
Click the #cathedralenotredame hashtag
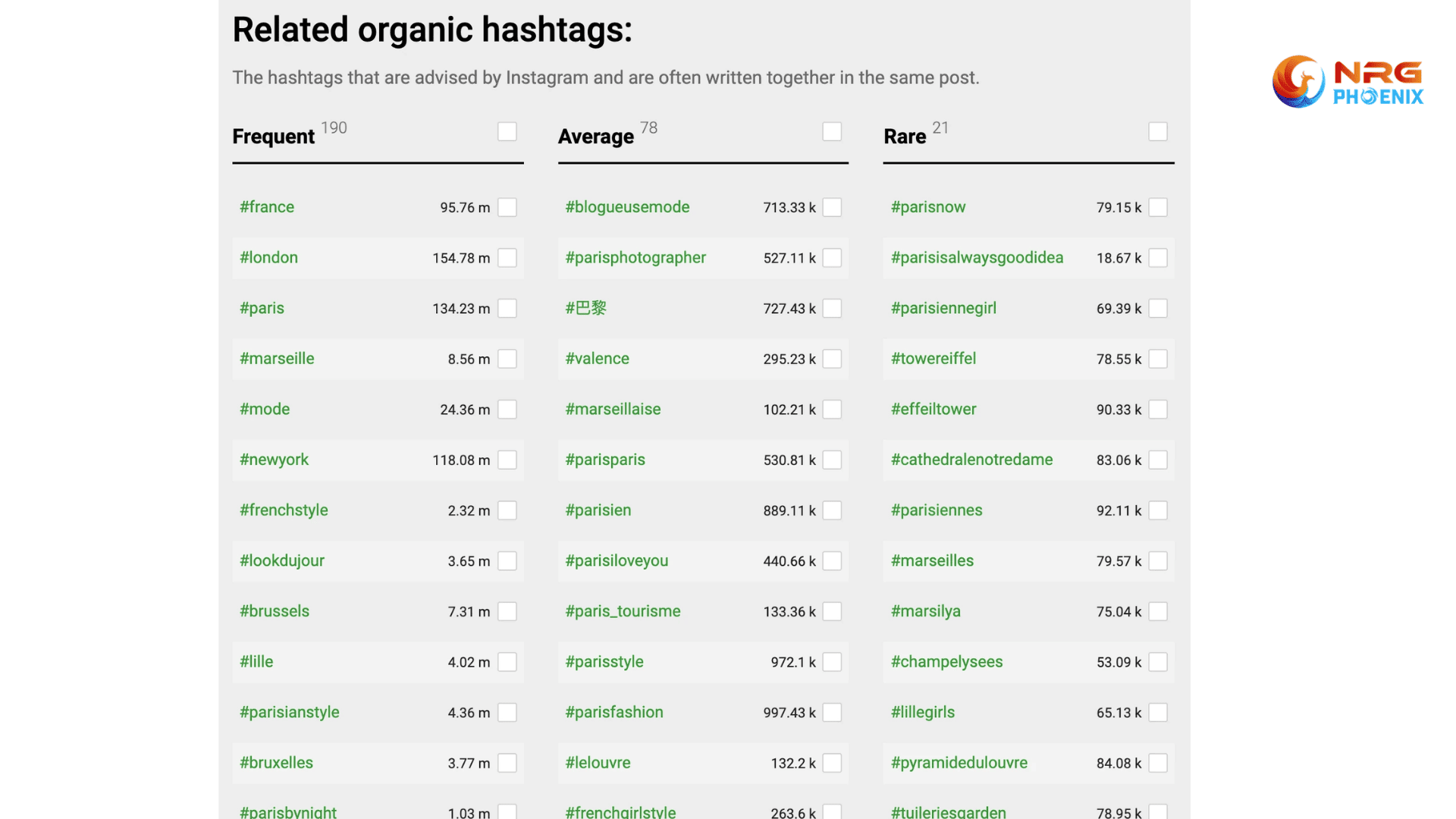[x=971, y=460]
